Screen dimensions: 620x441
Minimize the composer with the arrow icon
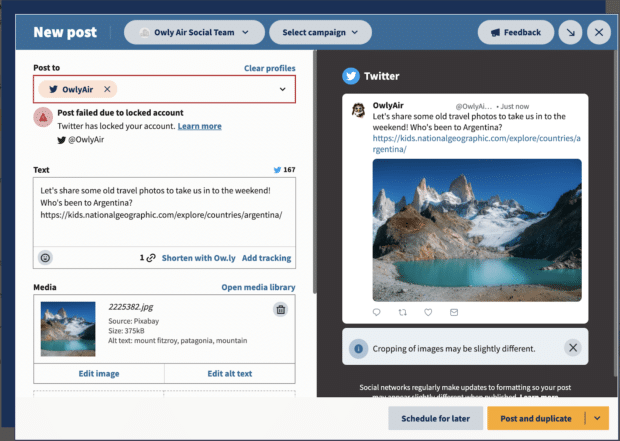pyautogui.click(x=570, y=32)
